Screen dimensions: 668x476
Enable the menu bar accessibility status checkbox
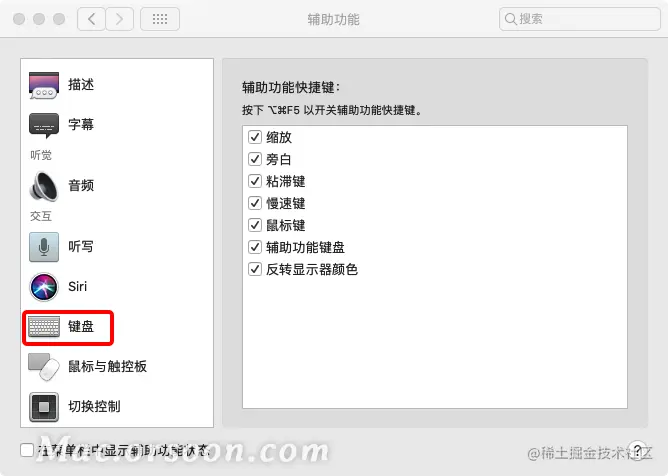27,450
